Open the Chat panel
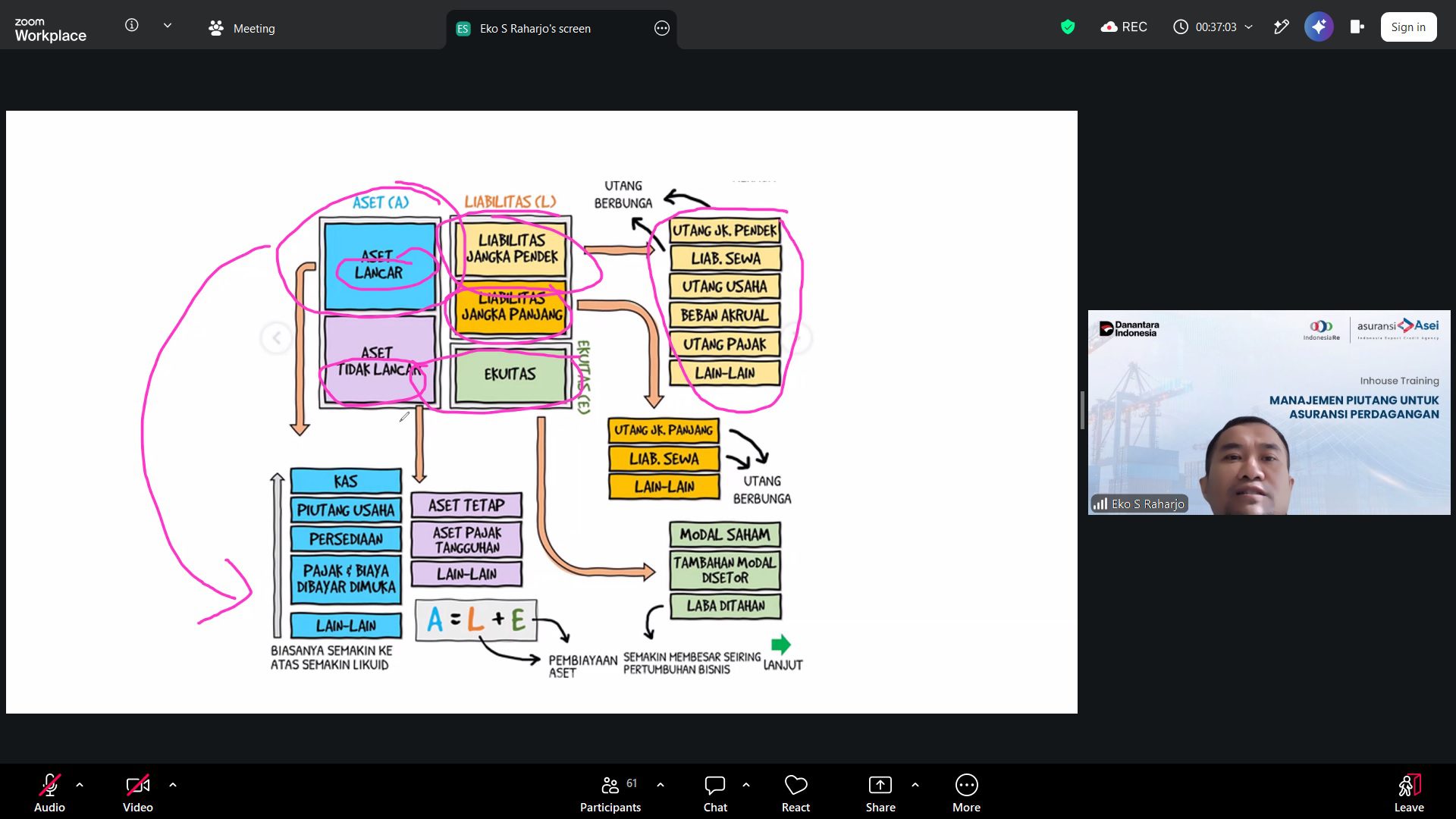Image resolution: width=1456 pixels, height=819 pixels. pyautogui.click(x=715, y=793)
